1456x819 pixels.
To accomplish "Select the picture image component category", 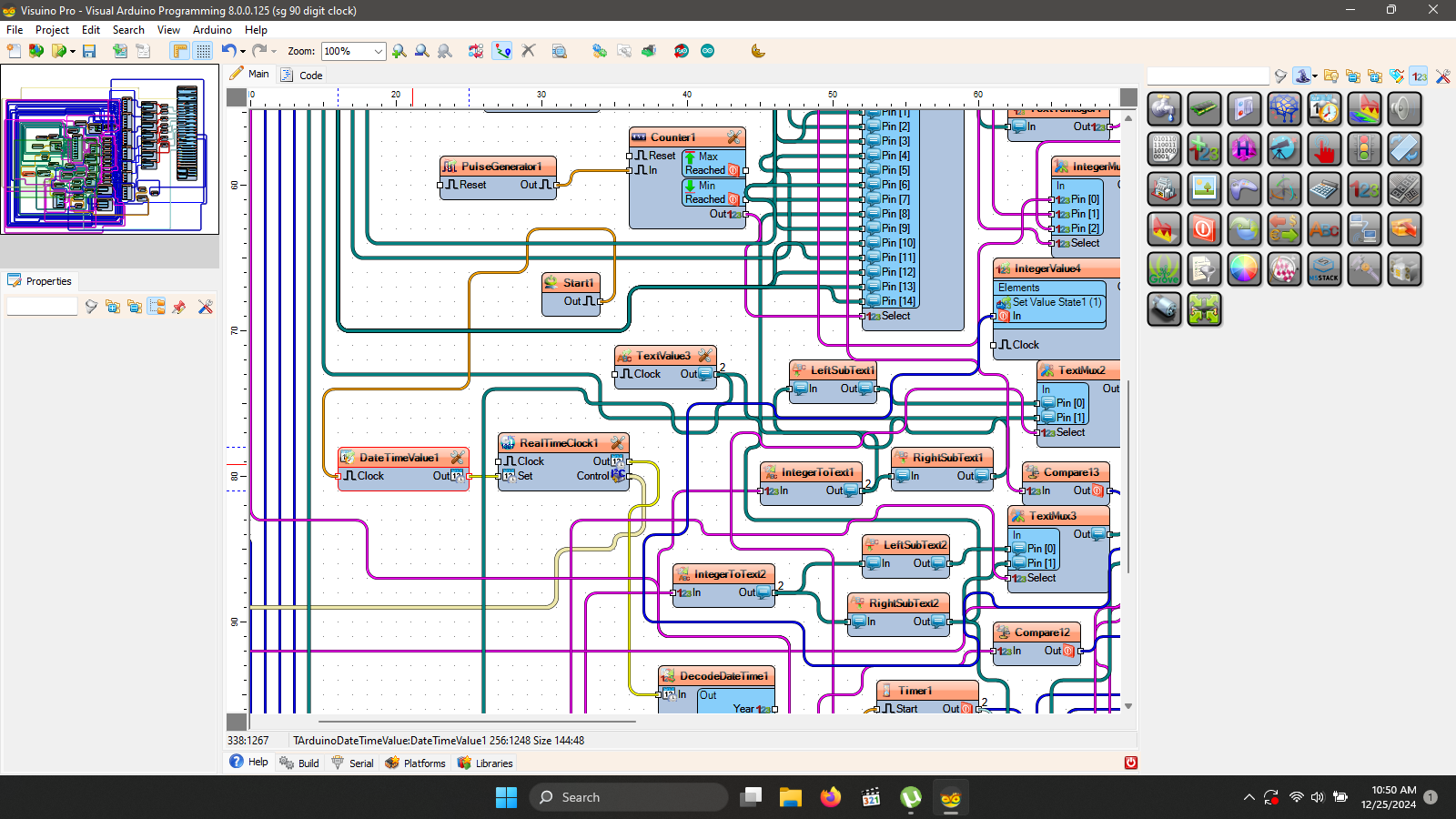I will click(1204, 189).
